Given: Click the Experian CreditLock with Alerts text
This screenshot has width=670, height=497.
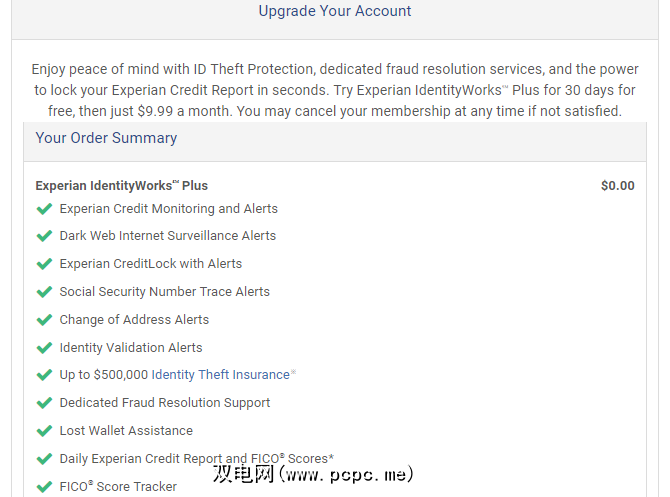Looking at the screenshot, I should pos(150,264).
